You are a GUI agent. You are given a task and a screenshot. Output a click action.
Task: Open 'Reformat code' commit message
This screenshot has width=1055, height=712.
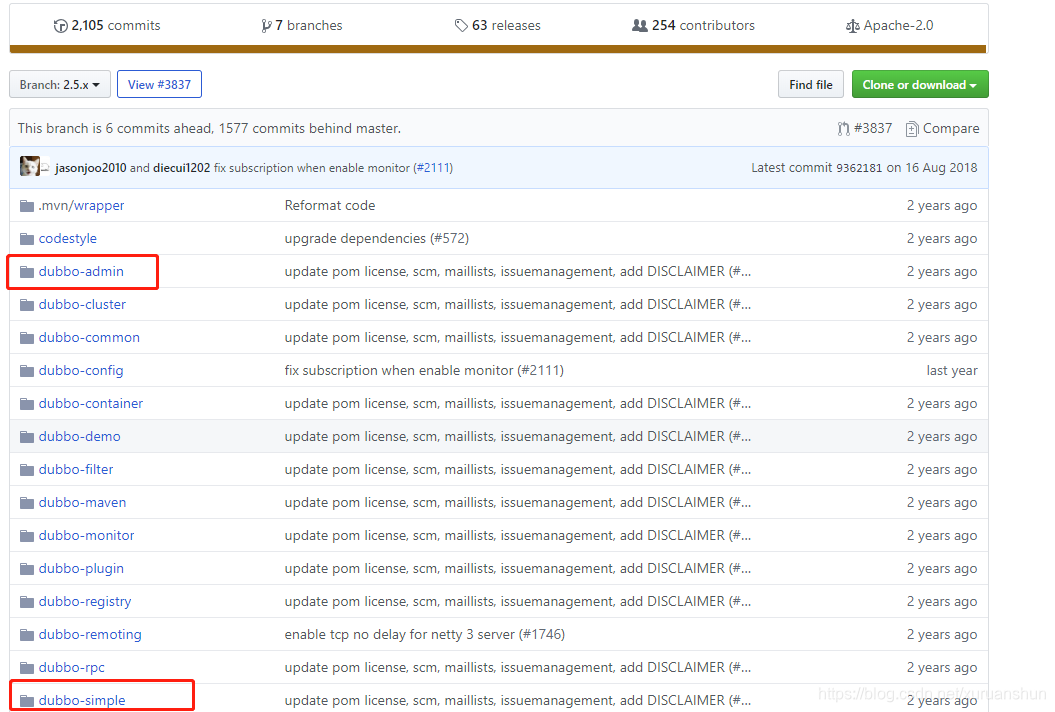[x=330, y=205]
